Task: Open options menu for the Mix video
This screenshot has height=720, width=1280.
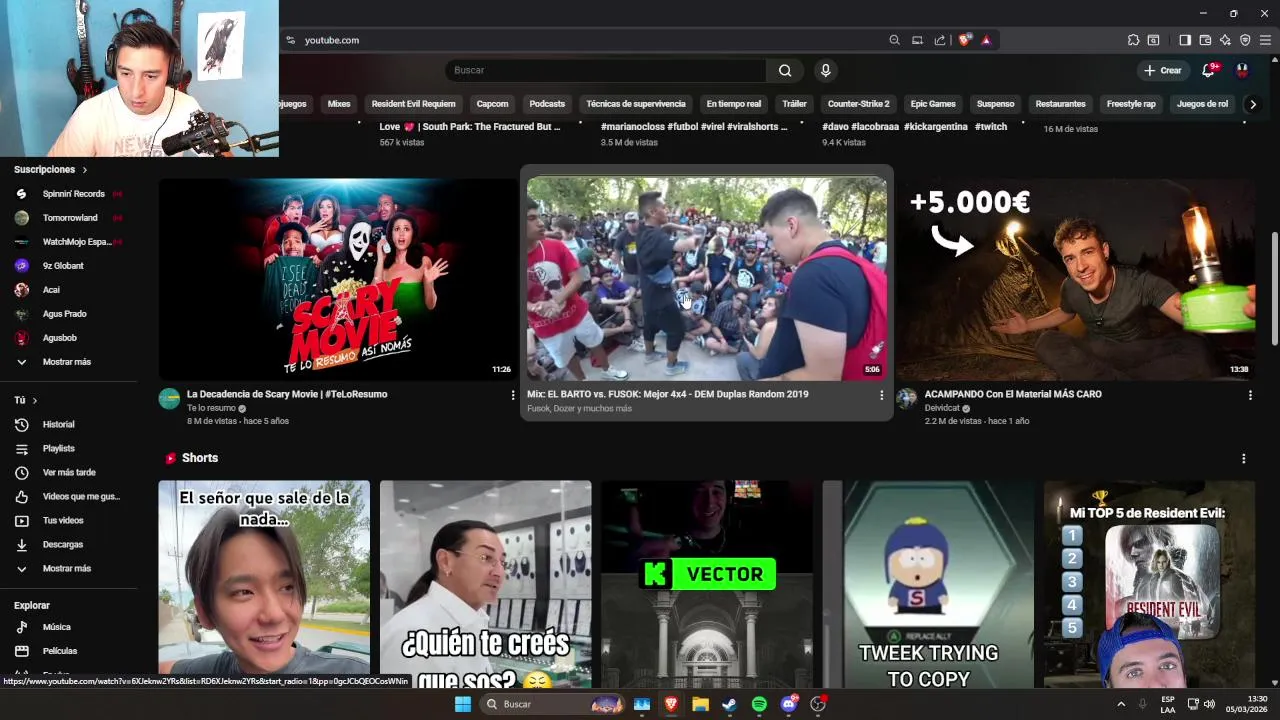Action: click(x=881, y=395)
